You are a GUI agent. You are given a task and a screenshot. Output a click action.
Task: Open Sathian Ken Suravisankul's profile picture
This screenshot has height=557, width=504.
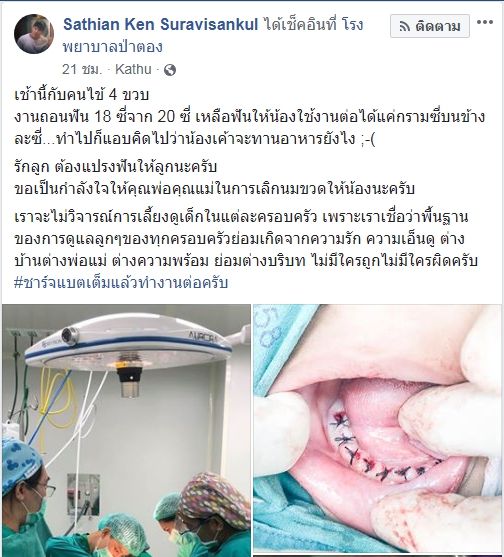click(34, 34)
